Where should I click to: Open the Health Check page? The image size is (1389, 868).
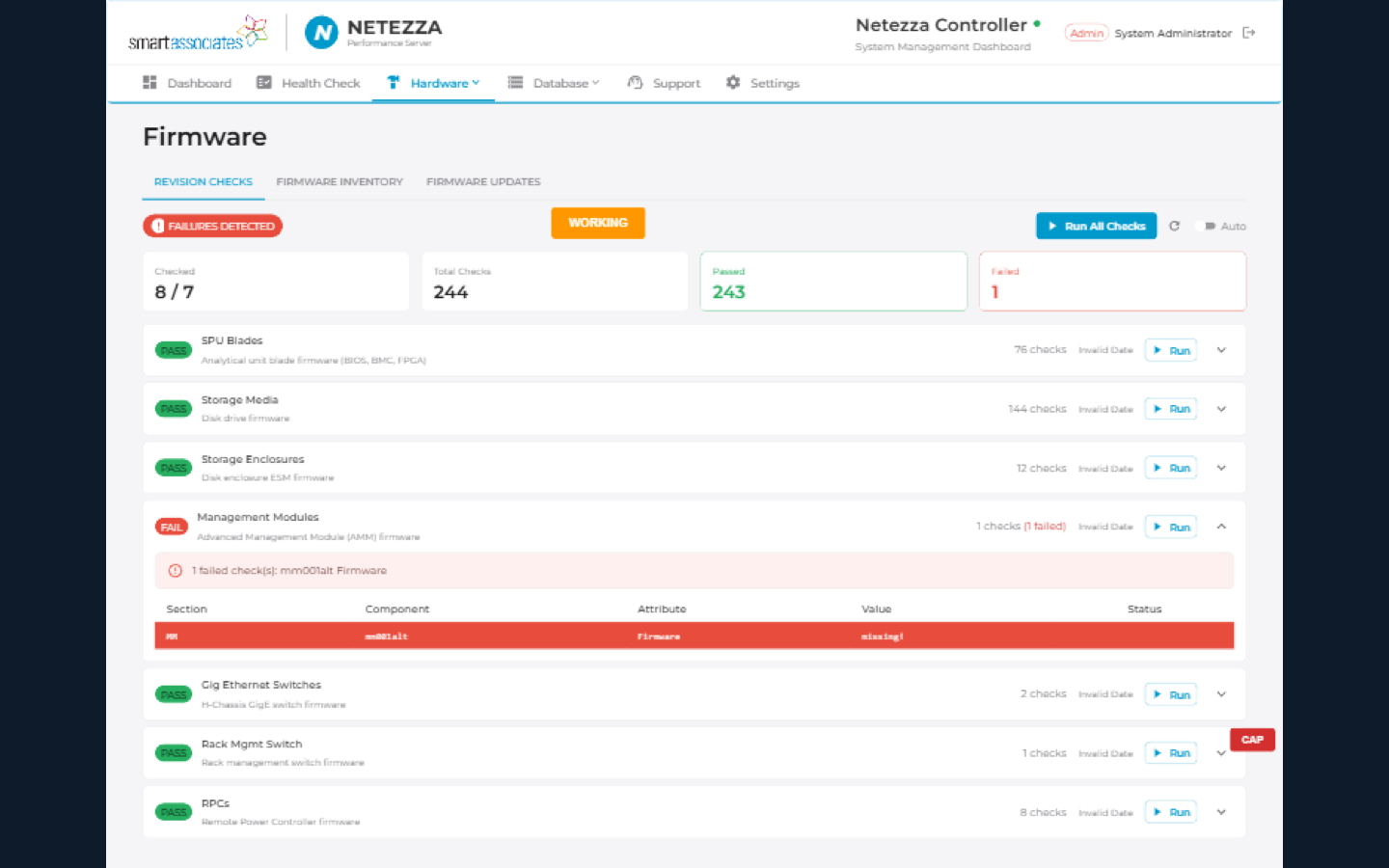[x=308, y=83]
